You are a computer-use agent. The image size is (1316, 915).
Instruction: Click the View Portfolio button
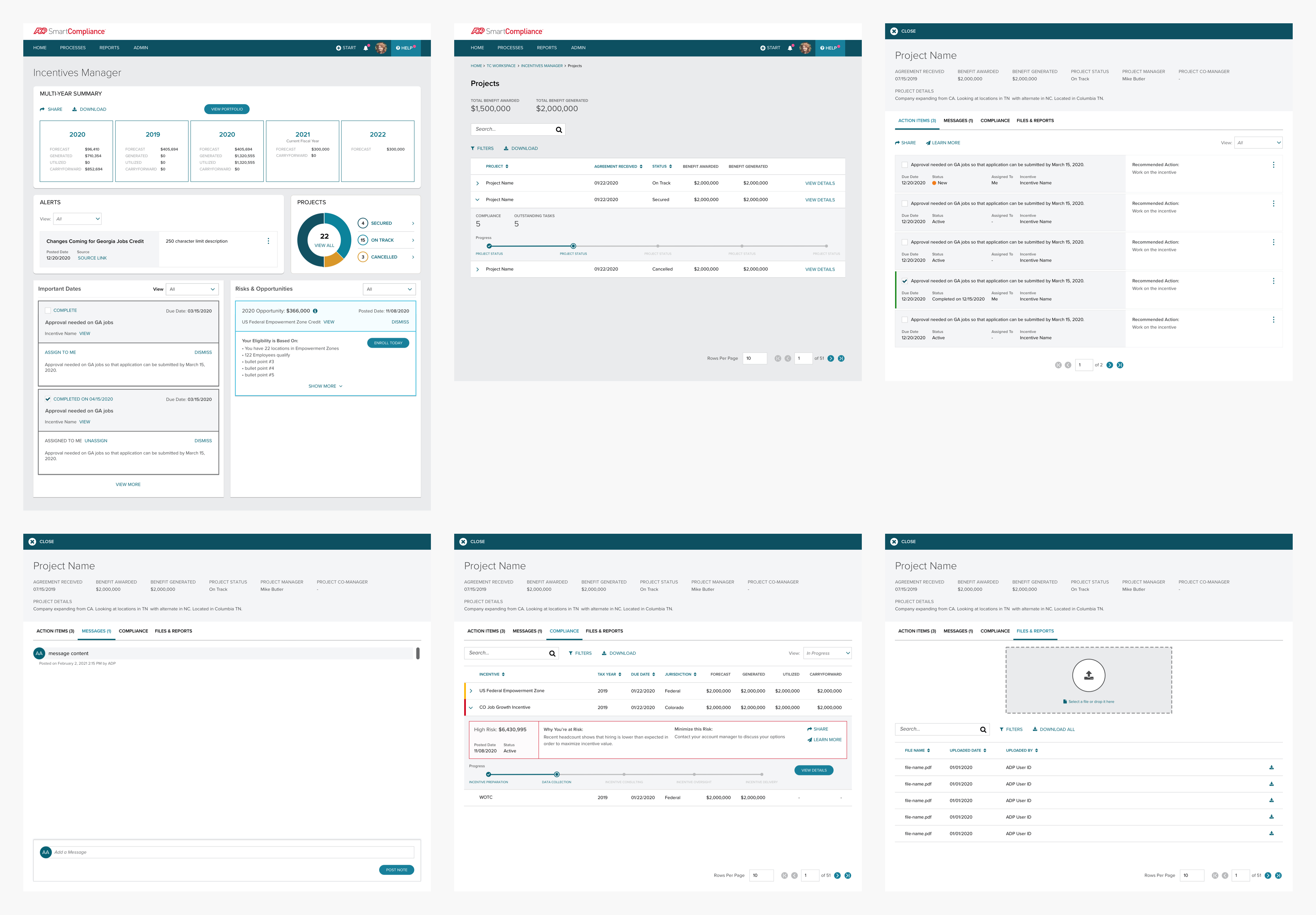click(x=227, y=109)
